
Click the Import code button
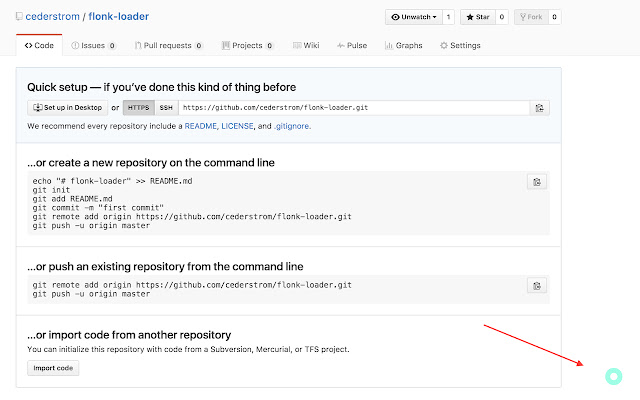point(53,368)
